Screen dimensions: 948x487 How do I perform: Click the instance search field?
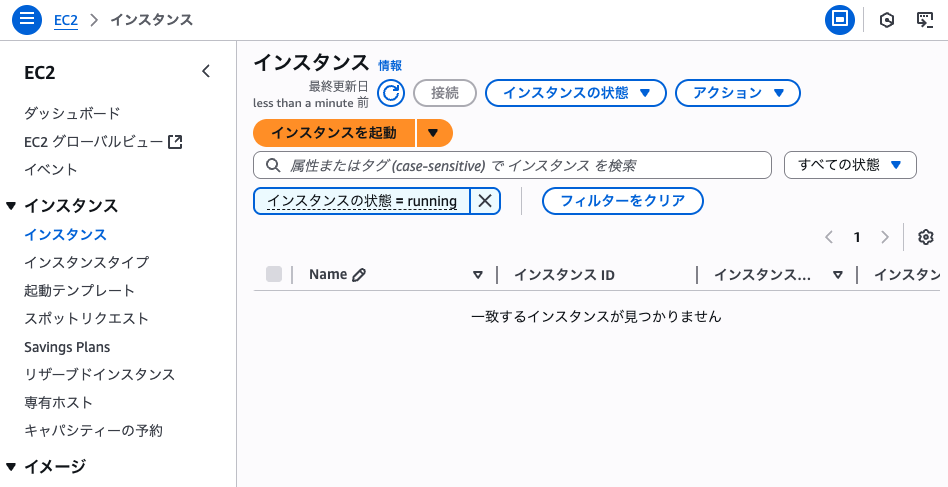pyautogui.click(x=520, y=165)
